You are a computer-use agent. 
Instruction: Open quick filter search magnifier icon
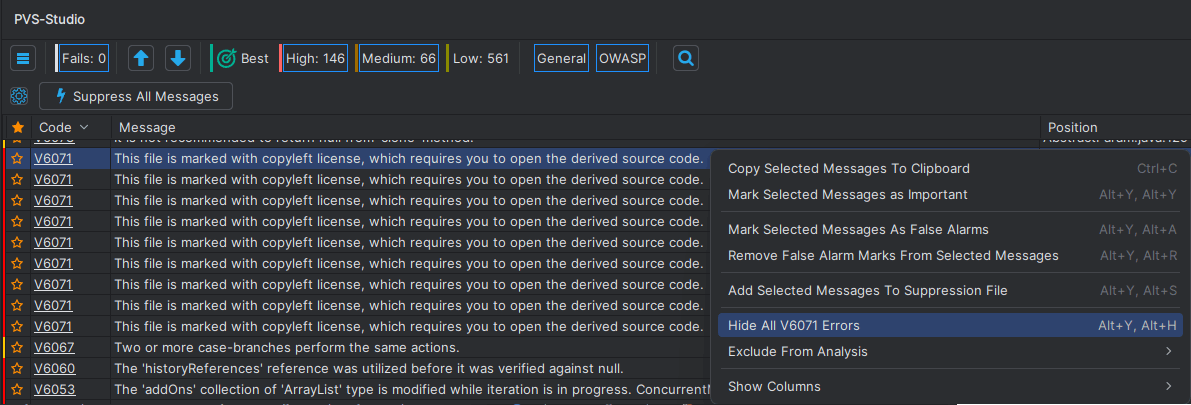click(685, 59)
